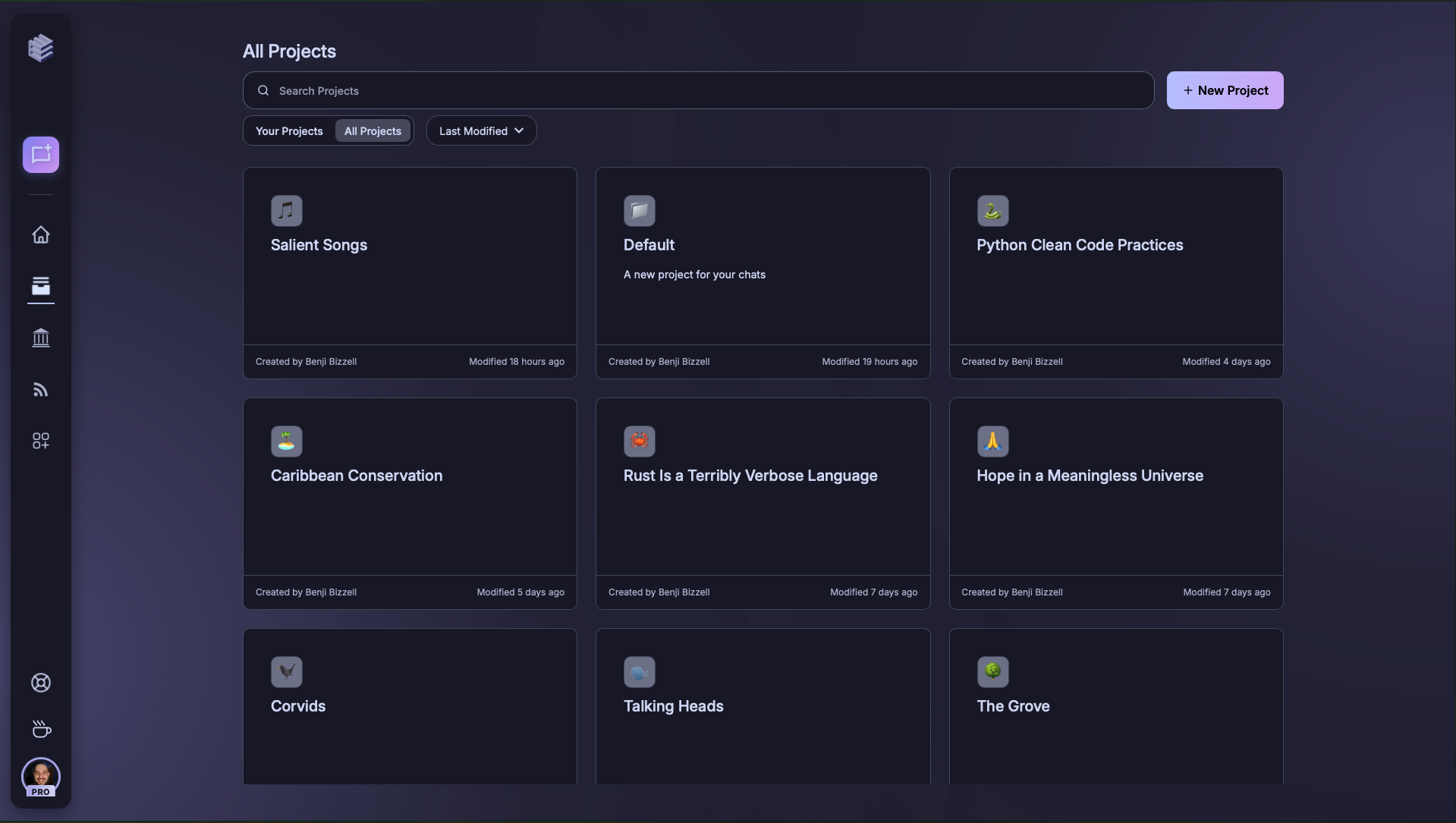
Task: Click the RSS feed icon in the sidebar
Action: (x=40, y=389)
